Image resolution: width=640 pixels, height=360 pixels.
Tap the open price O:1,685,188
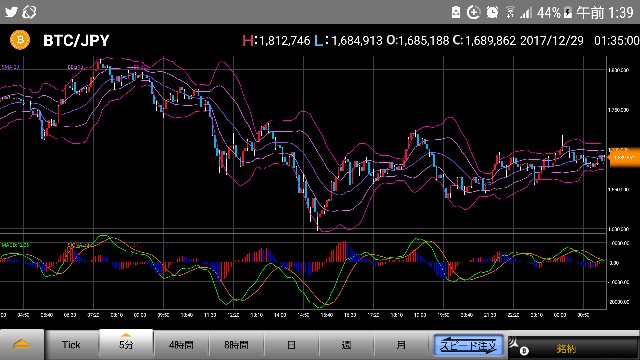click(x=418, y=40)
